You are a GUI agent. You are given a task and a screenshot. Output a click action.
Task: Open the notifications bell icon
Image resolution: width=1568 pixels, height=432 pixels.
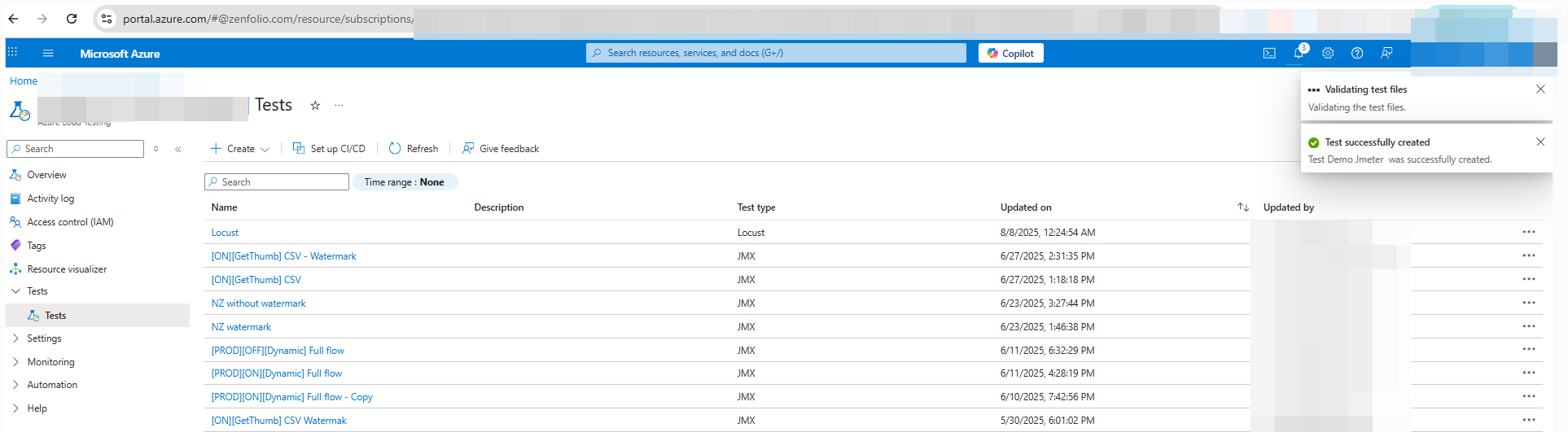[x=1299, y=53]
